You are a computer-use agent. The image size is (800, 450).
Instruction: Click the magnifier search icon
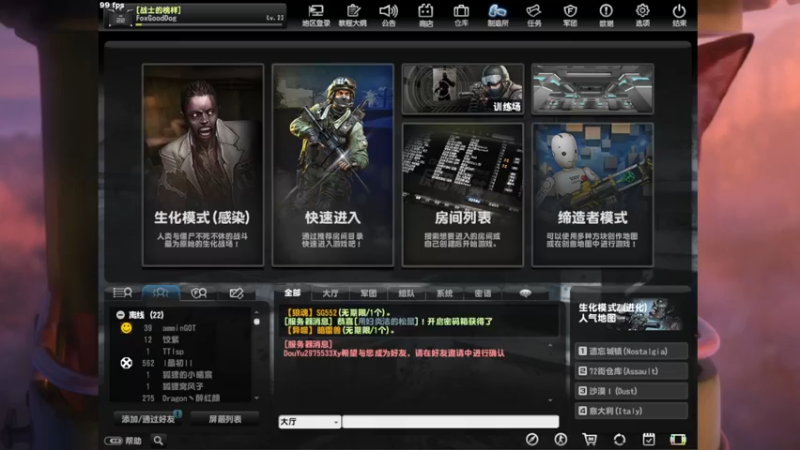click(159, 440)
